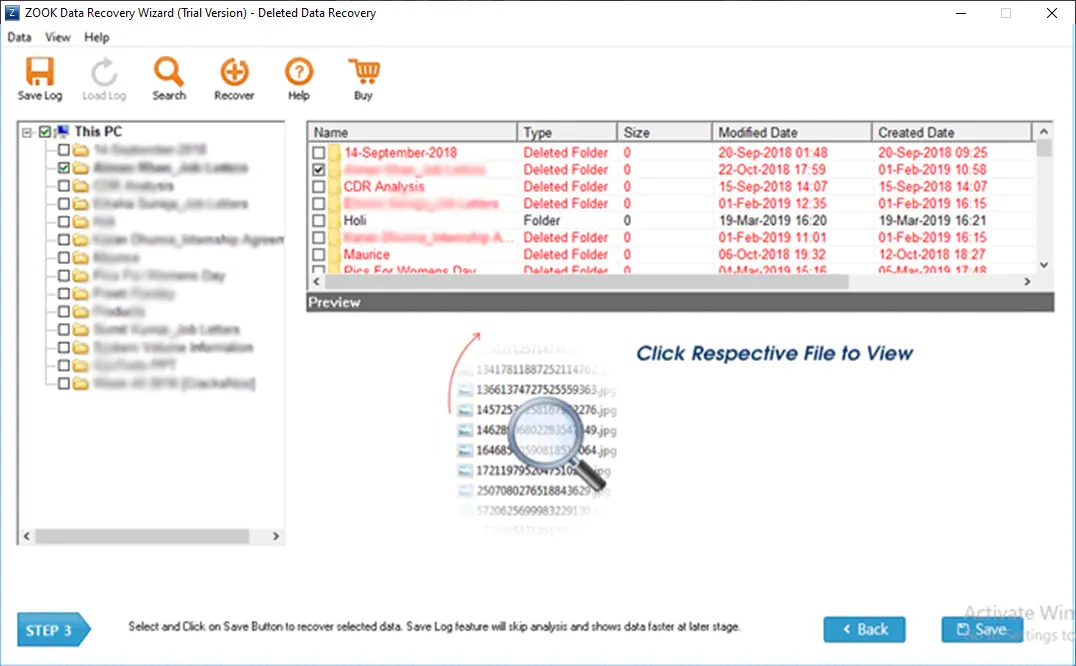This screenshot has width=1076, height=666.
Task: Check the Holi folder checkbox
Action: tap(318, 220)
